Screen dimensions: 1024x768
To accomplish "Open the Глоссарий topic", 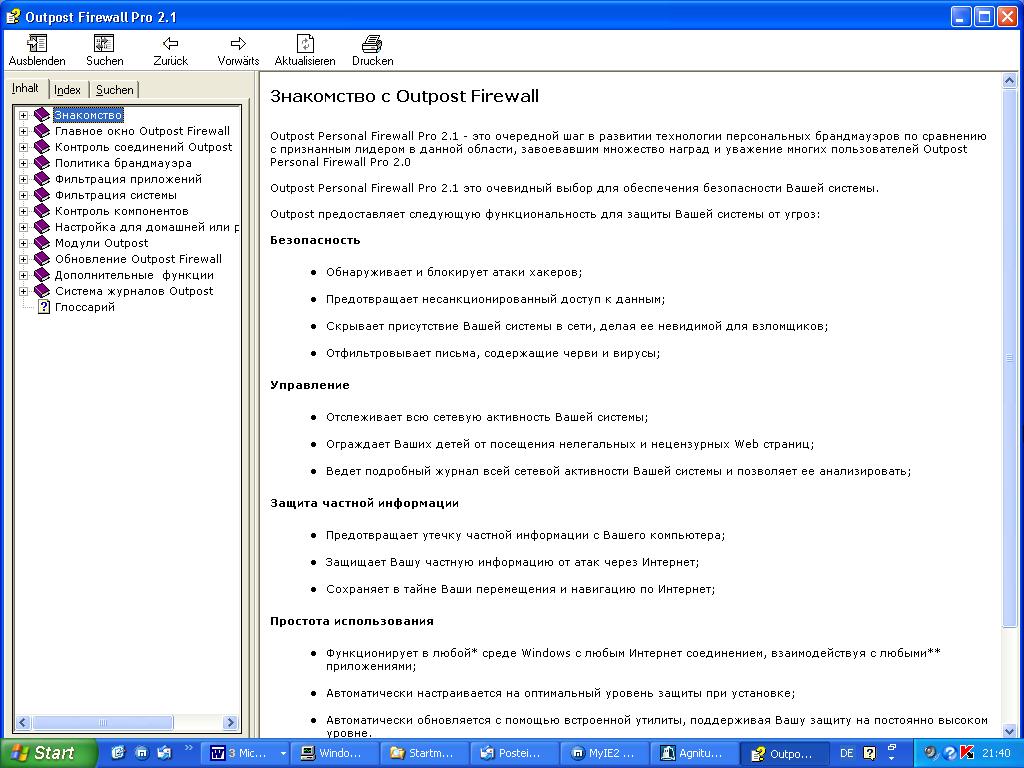I will 85,307.
